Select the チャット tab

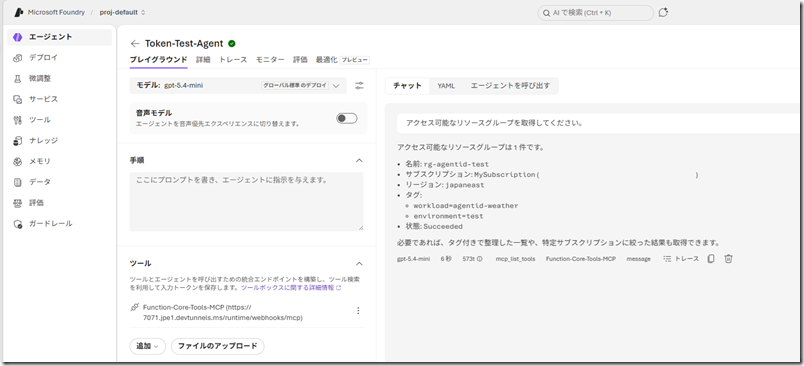[407, 86]
